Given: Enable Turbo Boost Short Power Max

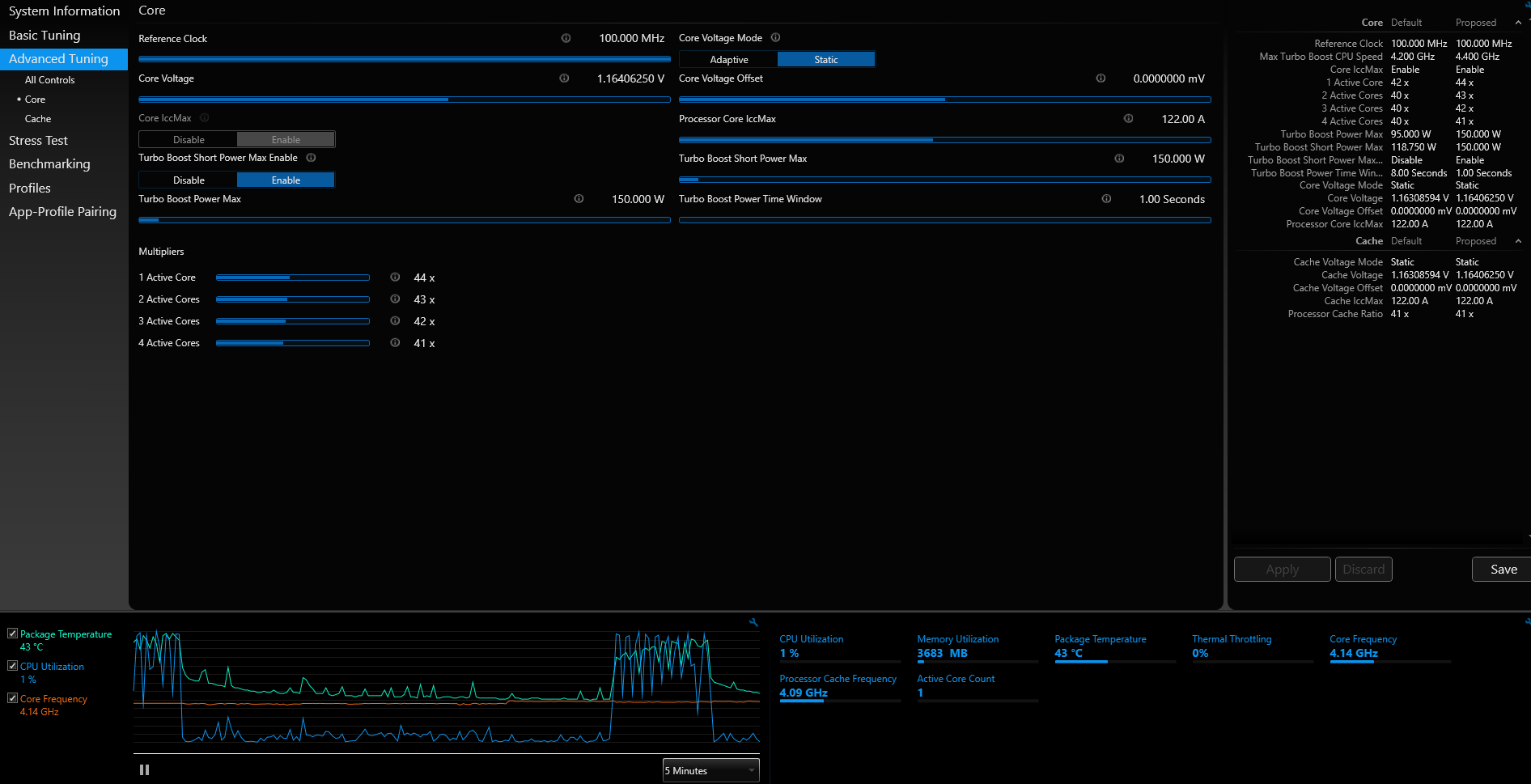Looking at the screenshot, I should pyautogui.click(x=286, y=180).
